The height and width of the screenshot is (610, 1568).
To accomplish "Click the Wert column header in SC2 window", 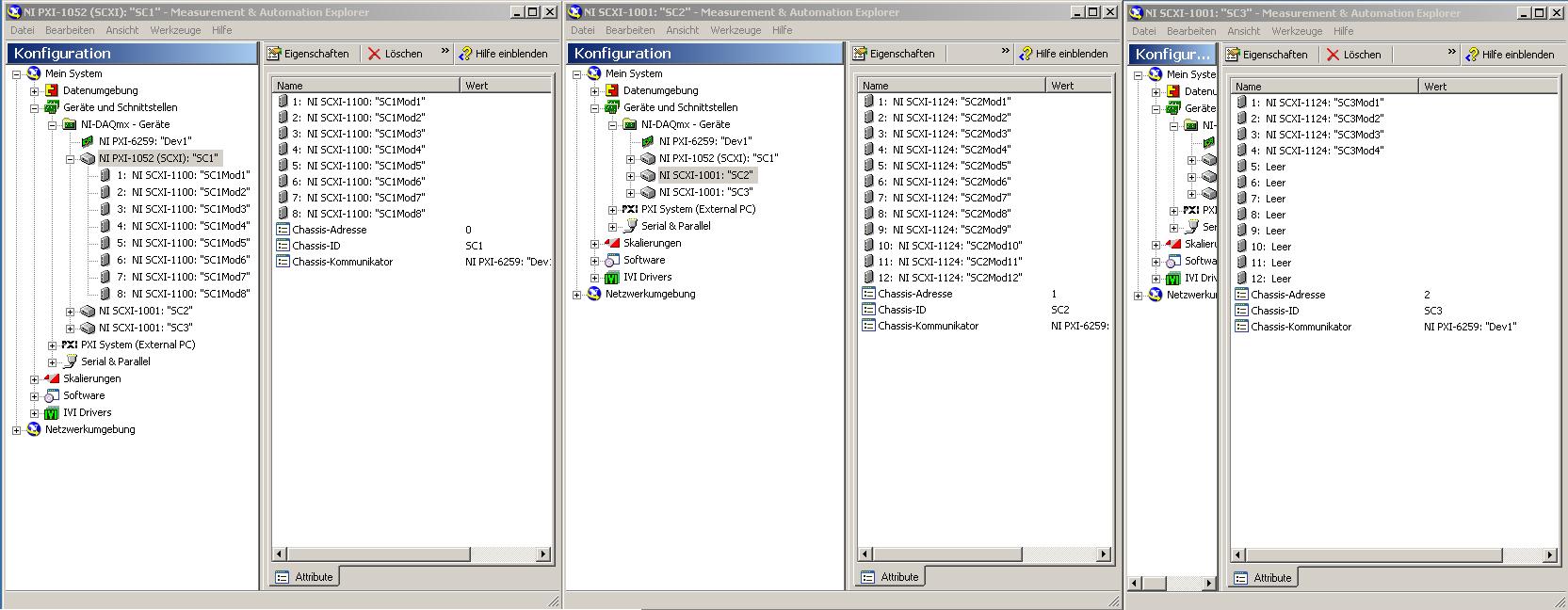I will [x=1079, y=85].
